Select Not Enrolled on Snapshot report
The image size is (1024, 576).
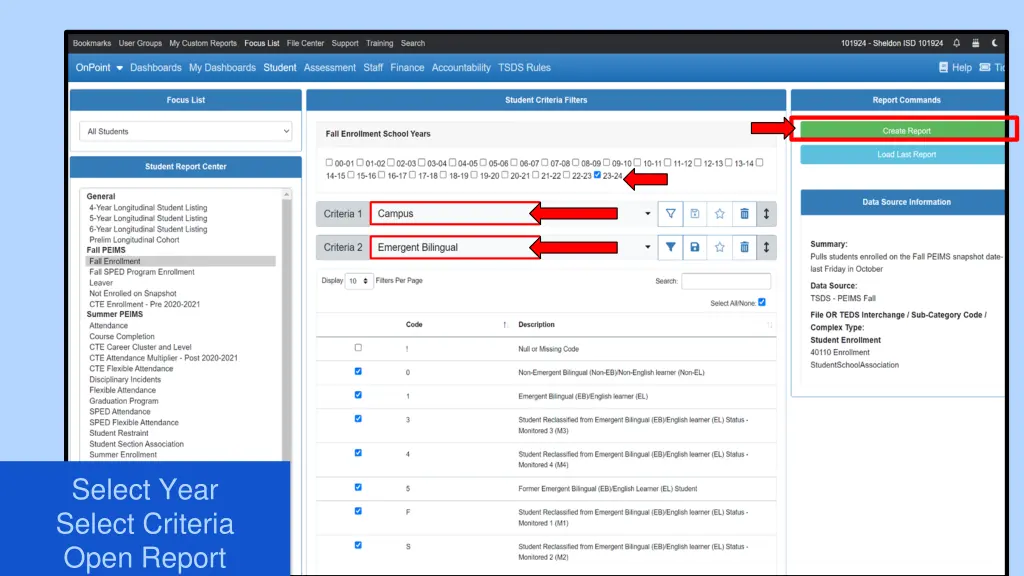pos(133,294)
